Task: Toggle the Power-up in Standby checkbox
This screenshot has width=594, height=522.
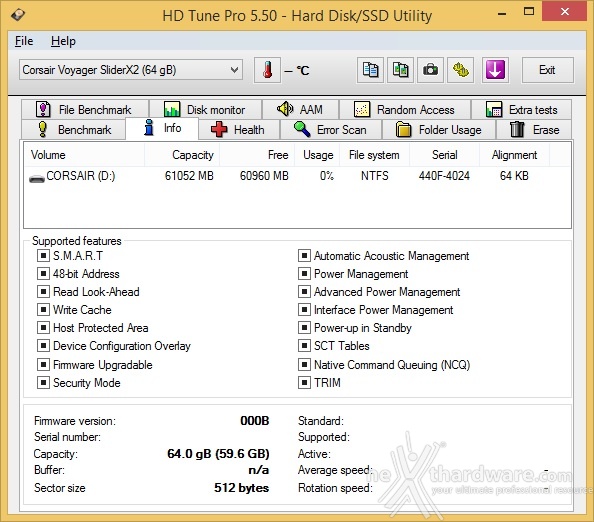Action: [304, 328]
